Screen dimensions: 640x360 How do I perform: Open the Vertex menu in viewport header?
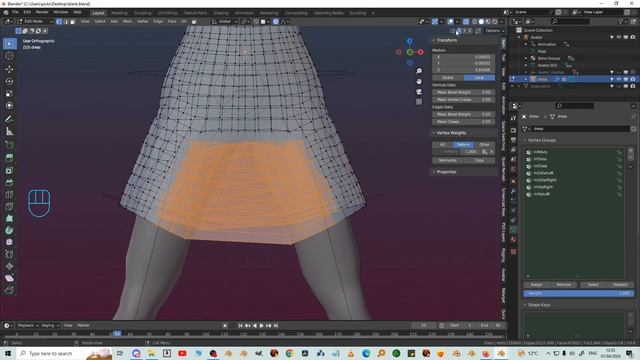click(143, 21)
